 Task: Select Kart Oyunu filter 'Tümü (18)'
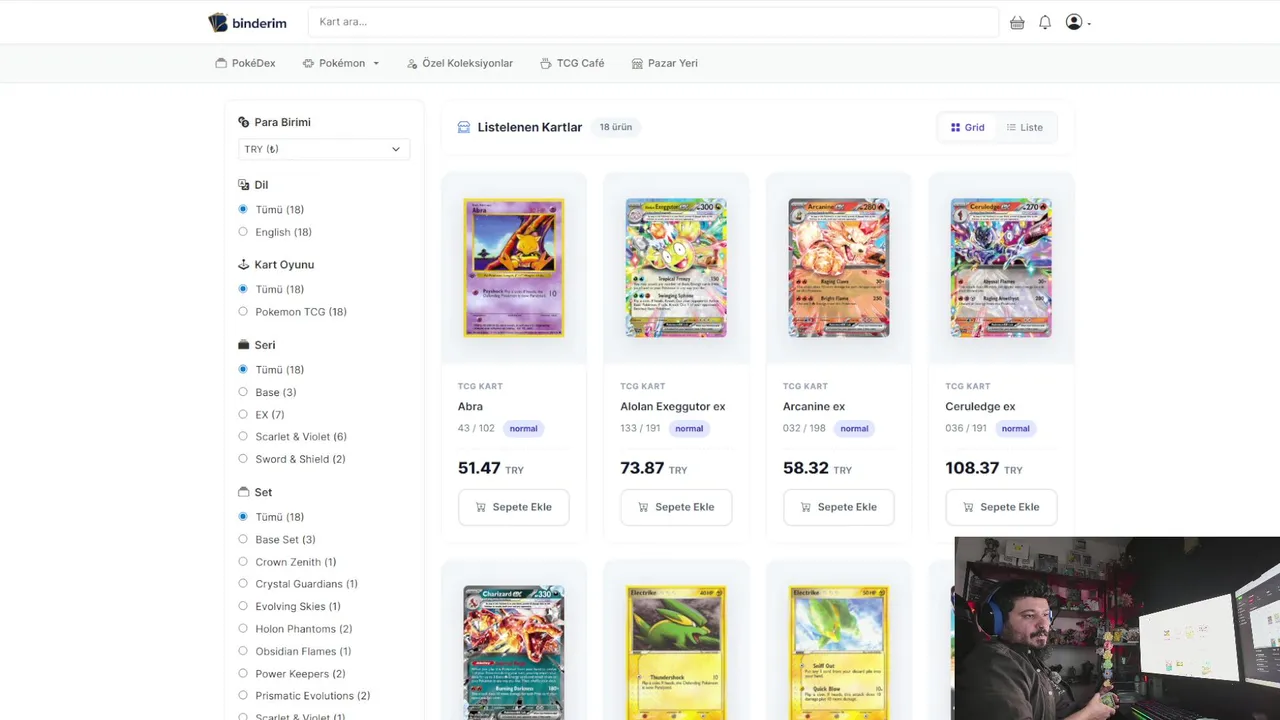271,289
